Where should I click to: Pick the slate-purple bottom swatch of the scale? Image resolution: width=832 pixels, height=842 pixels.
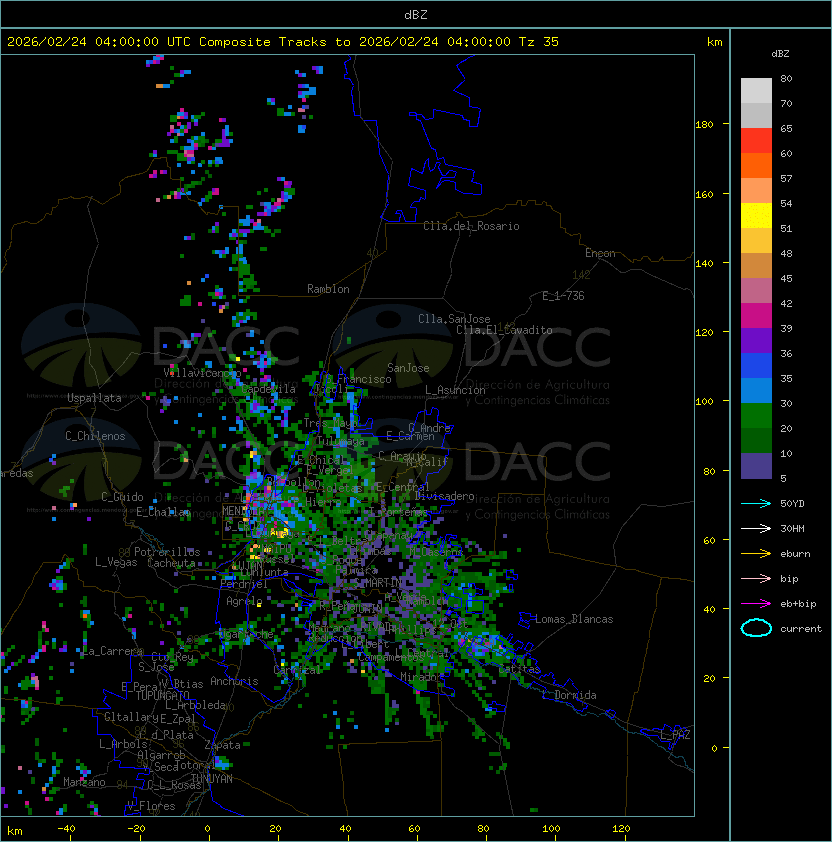point(756,466)
